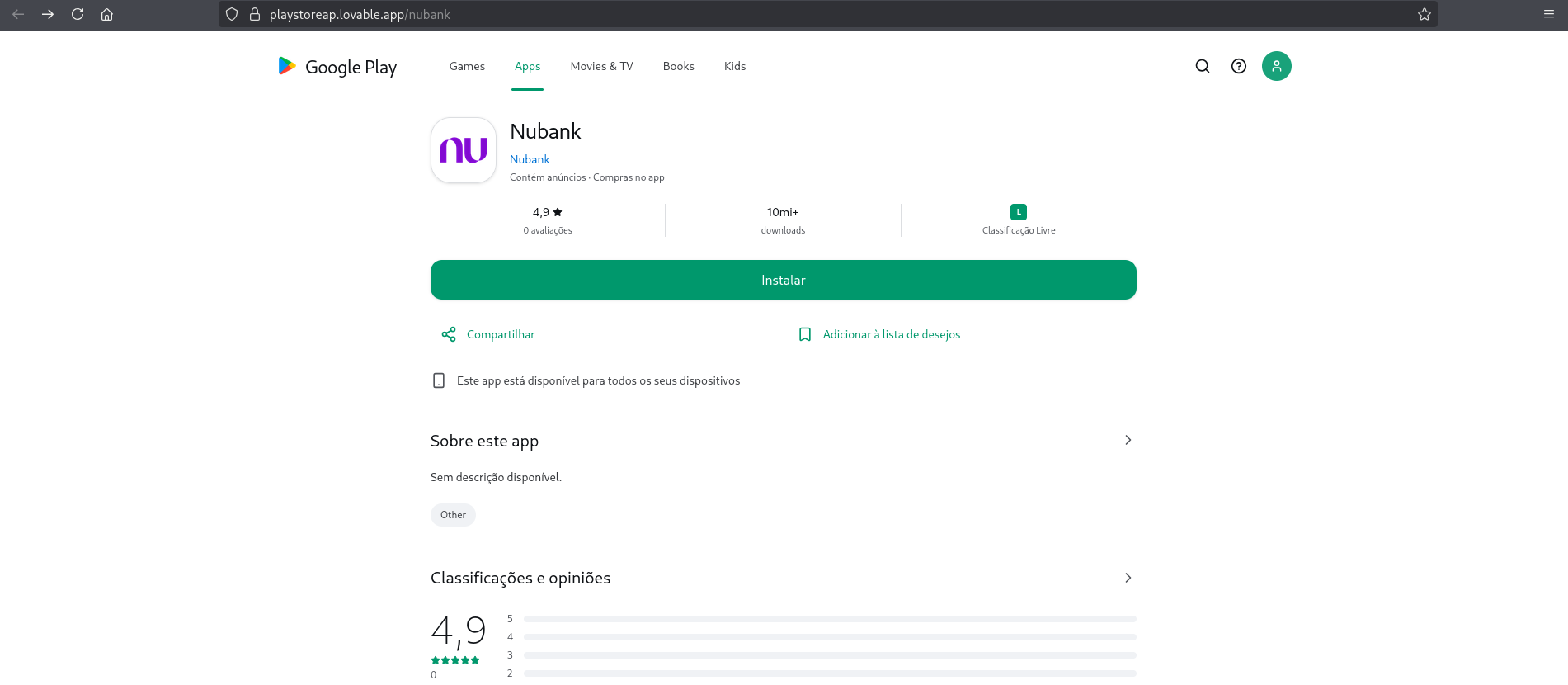Viewport: 1568px width, 685px height.
Task: Bookmark this page with star icon
Action: pos(1424,14)
